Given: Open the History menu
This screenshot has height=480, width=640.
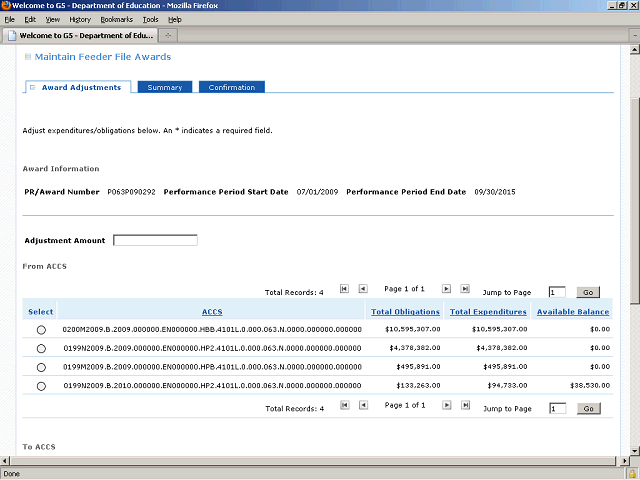Looking at the screenshot, I should pos(80,19).
